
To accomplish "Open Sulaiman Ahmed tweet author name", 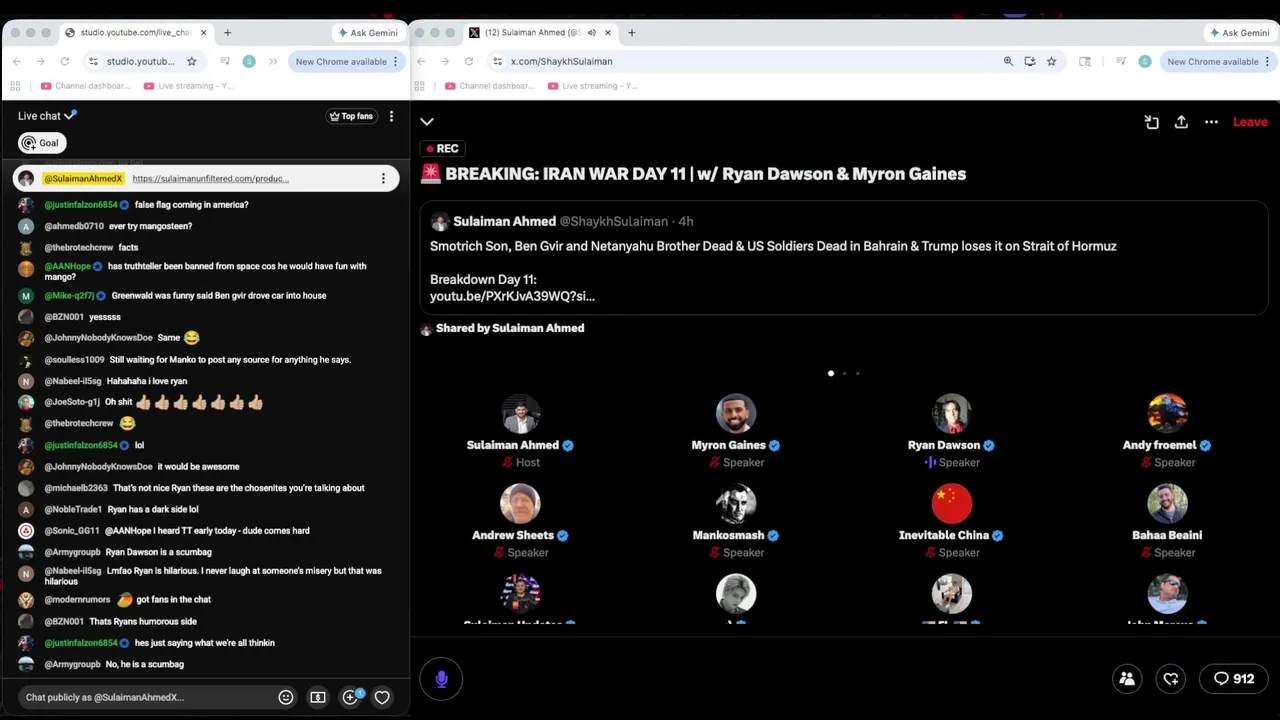I will tap(504, 221).
